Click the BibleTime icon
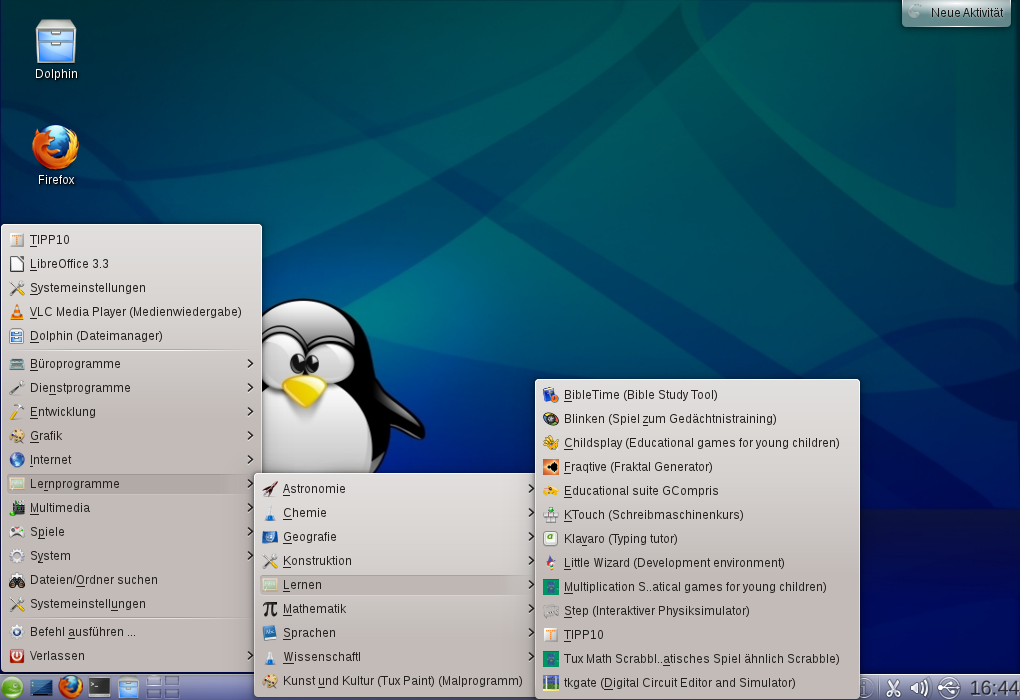The height and width of the screenshot is (700, 1020). click(551, 395)
